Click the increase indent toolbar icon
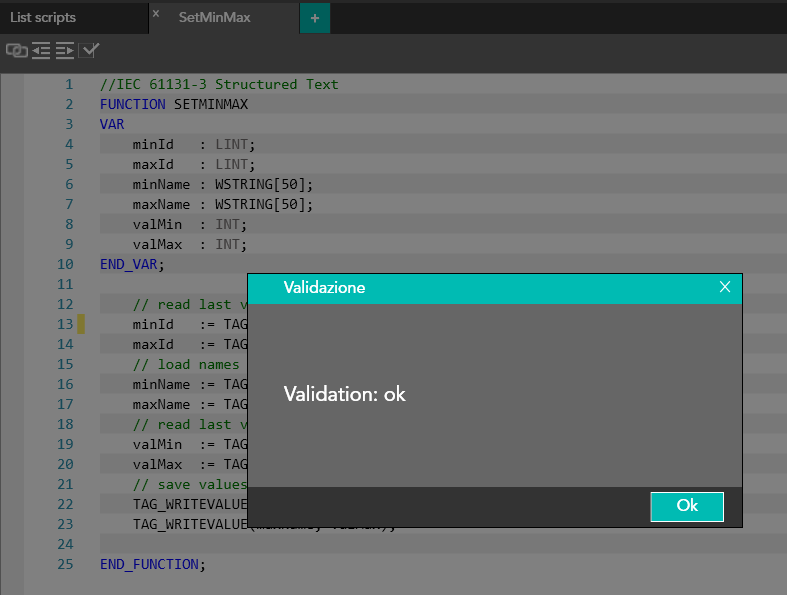The height and width of the screenshot is (595, 787). [x=65, y=50]
